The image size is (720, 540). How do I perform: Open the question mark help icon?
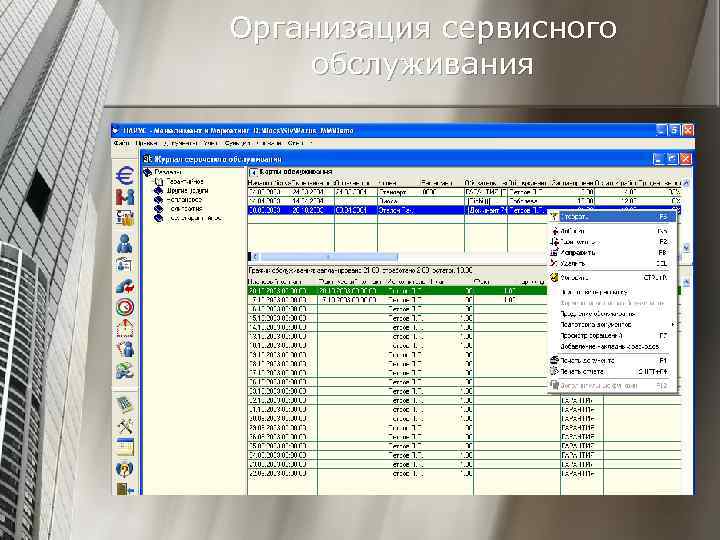click(124, 469)
